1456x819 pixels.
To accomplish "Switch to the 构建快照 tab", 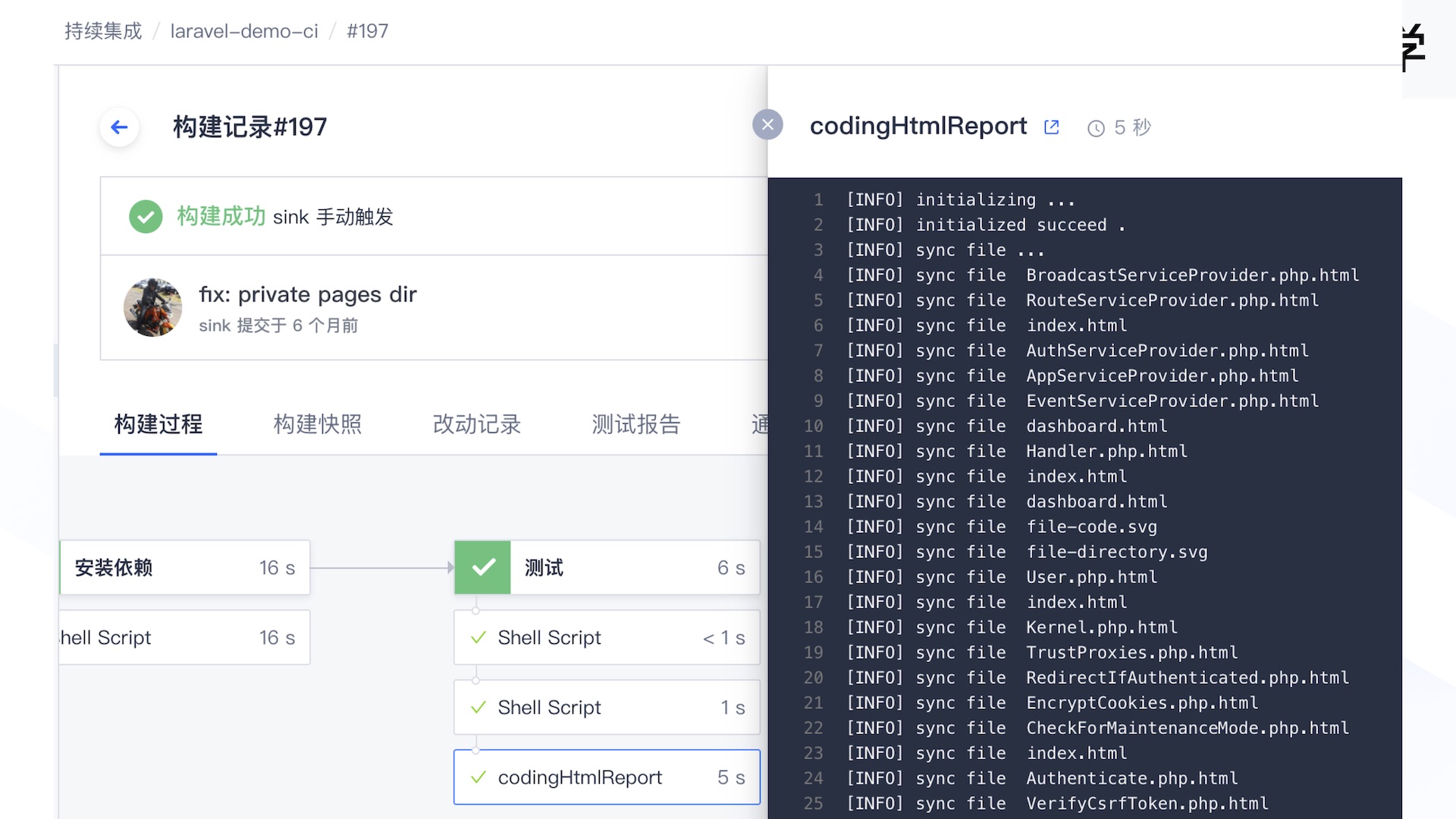I will 317,424.
